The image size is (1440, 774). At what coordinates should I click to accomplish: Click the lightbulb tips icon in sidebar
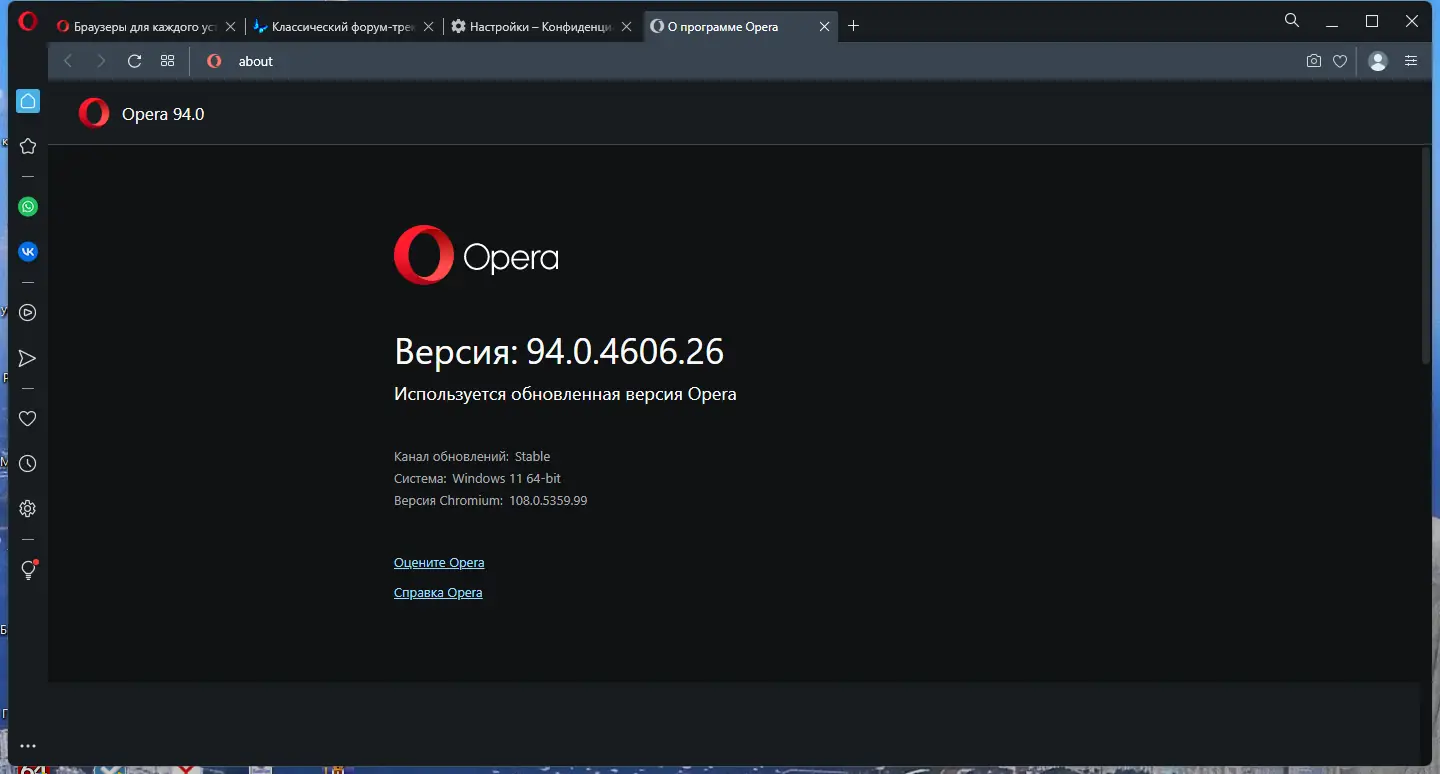(28, 570)
